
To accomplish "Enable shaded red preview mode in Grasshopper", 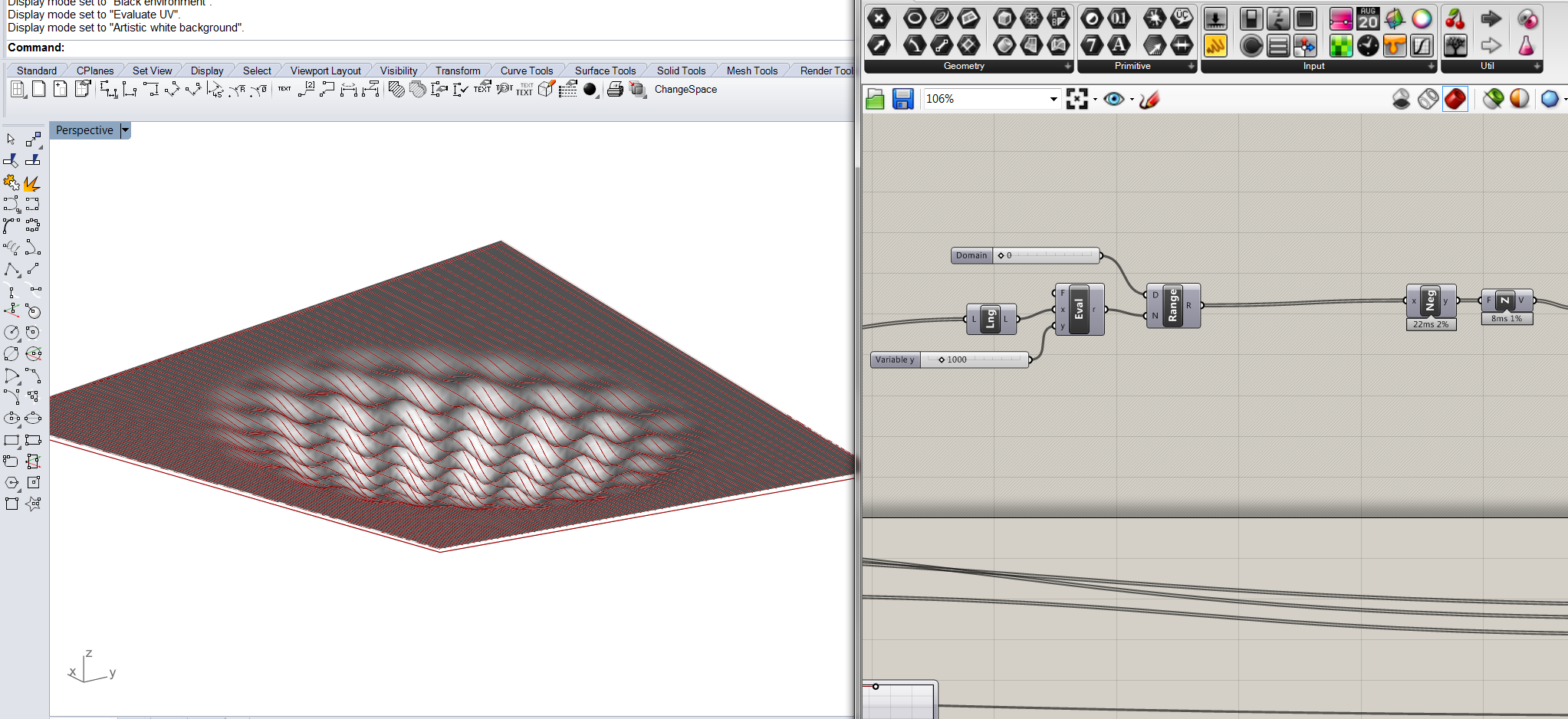I will tap(1455, 99).
